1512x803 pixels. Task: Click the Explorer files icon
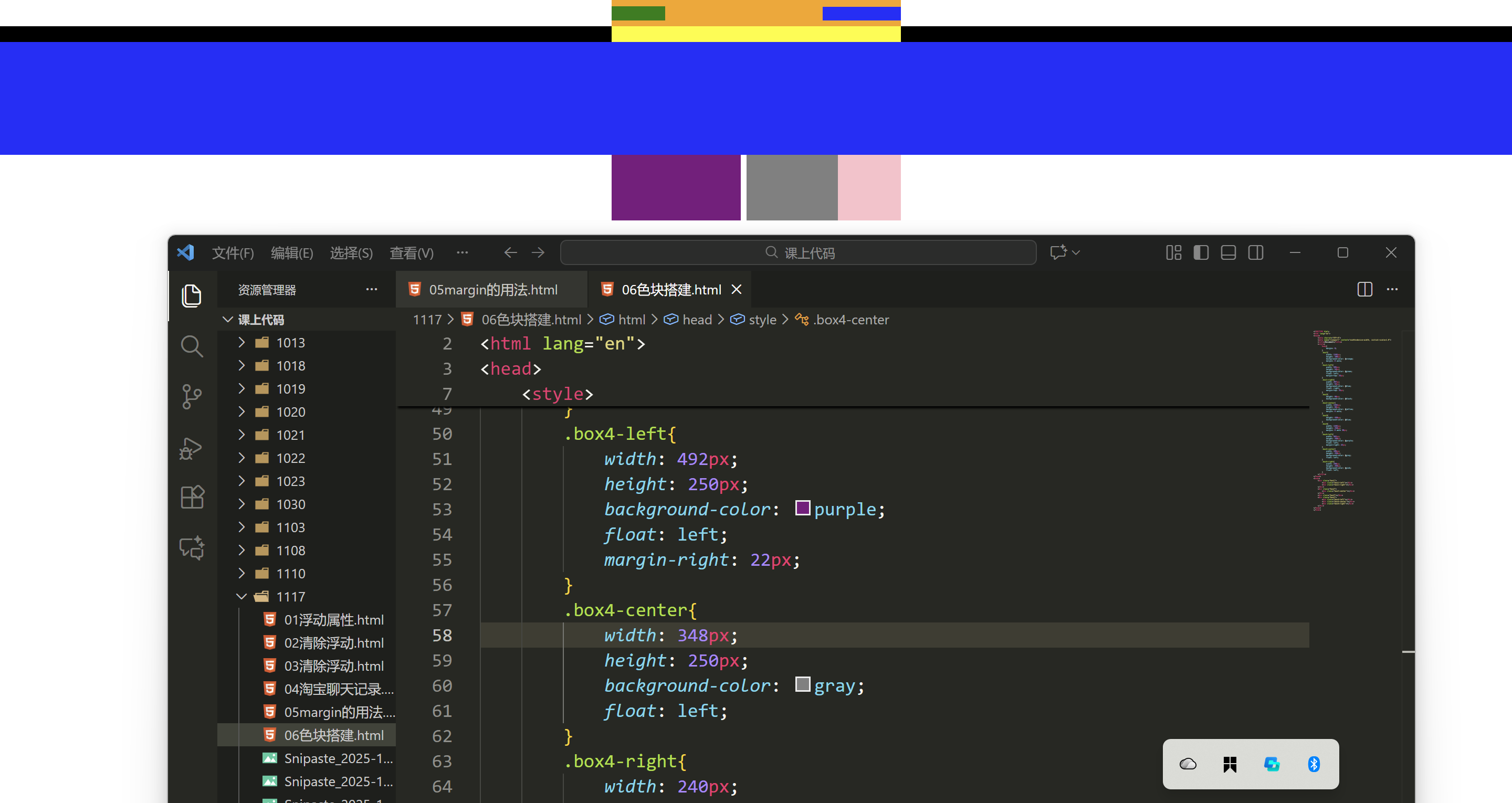click(191, 295)
